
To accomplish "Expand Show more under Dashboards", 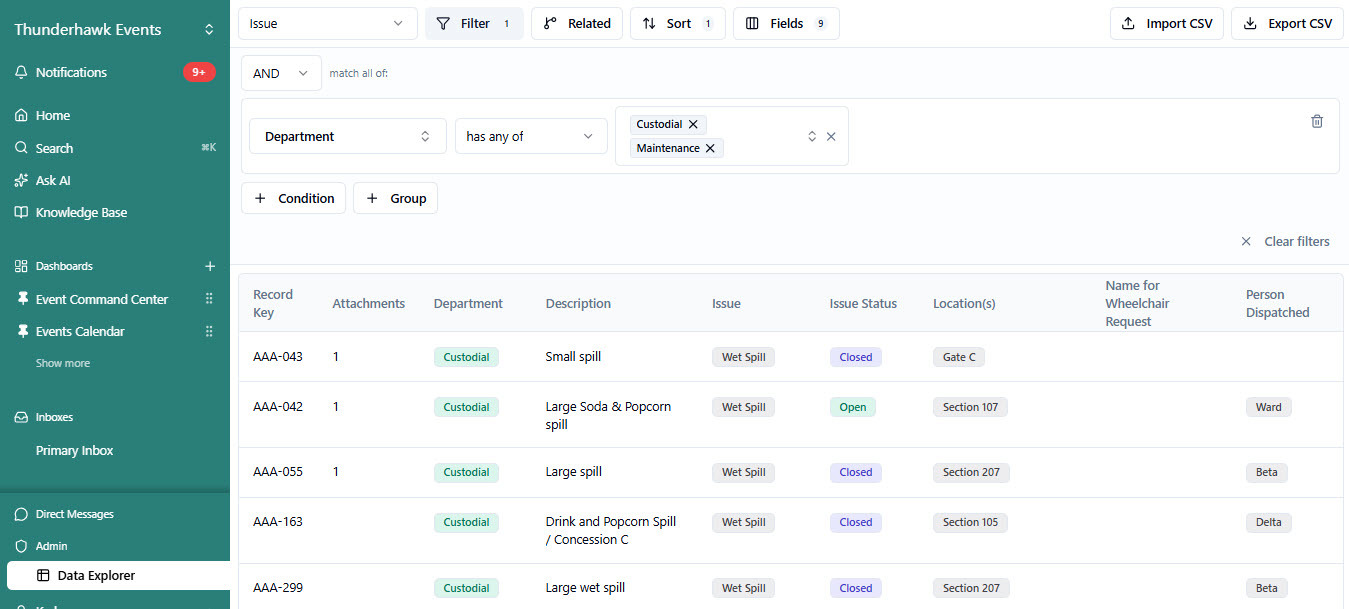I will 63,363.
